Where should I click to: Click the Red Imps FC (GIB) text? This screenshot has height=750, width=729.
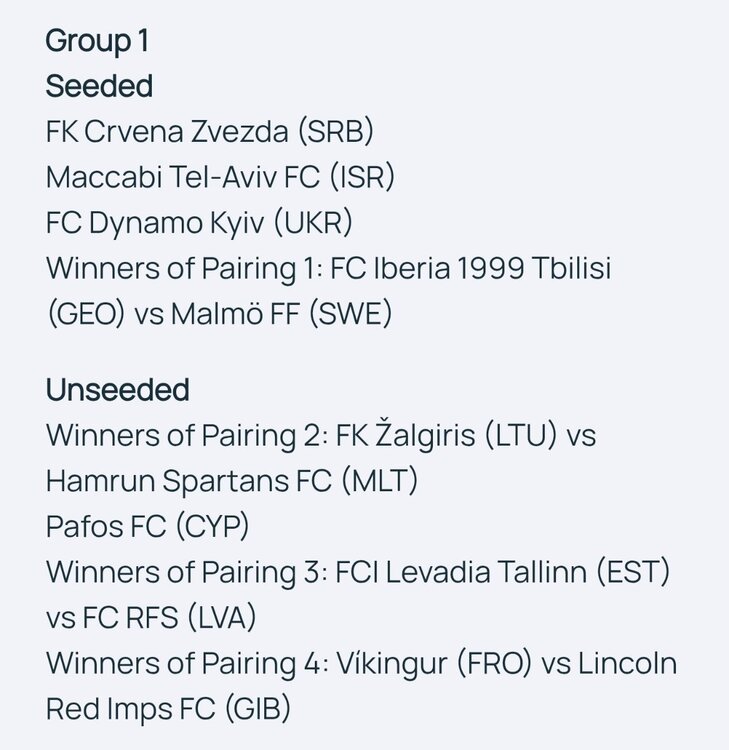[168, 708]
